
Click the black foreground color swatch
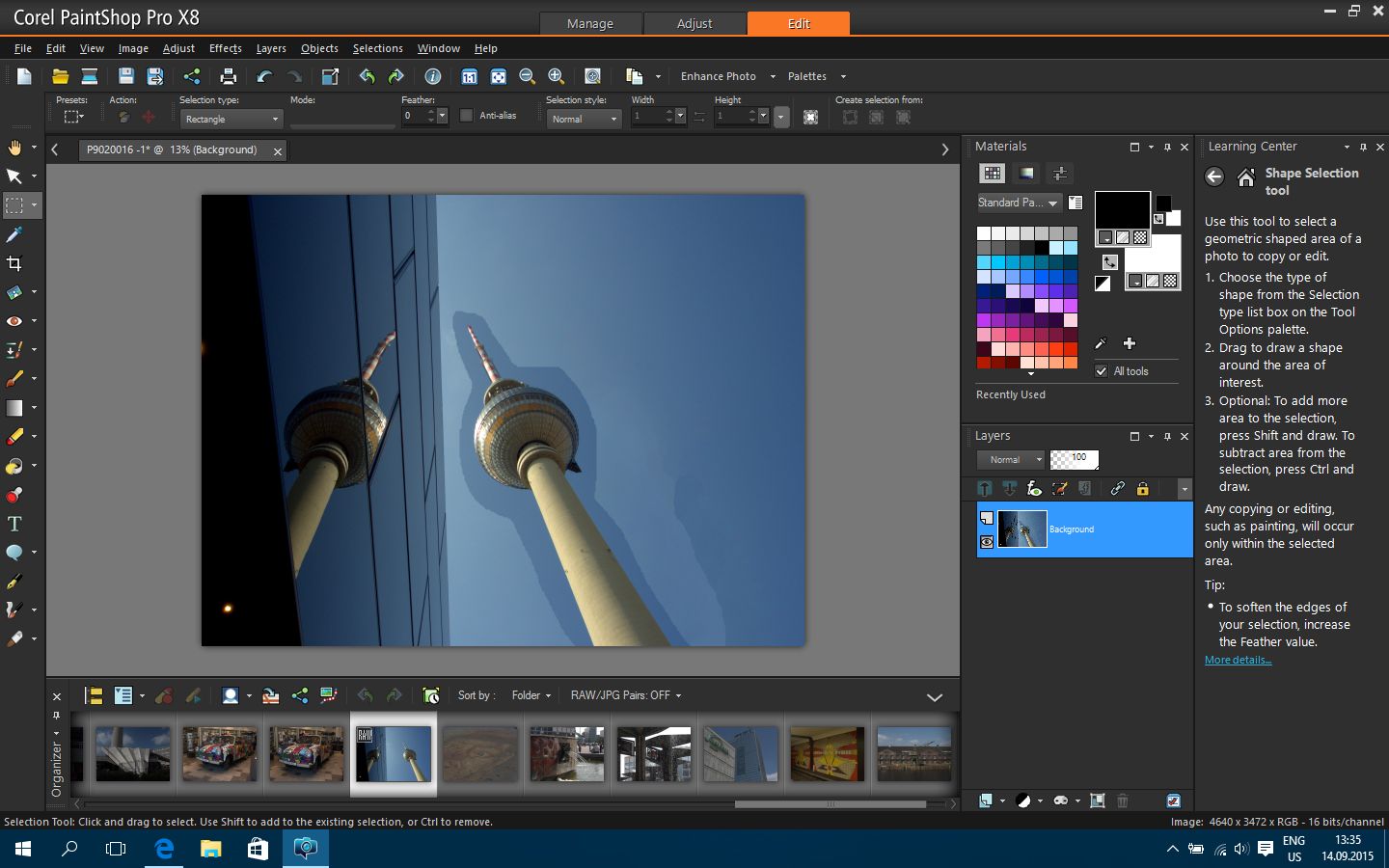coord(1122,210)
